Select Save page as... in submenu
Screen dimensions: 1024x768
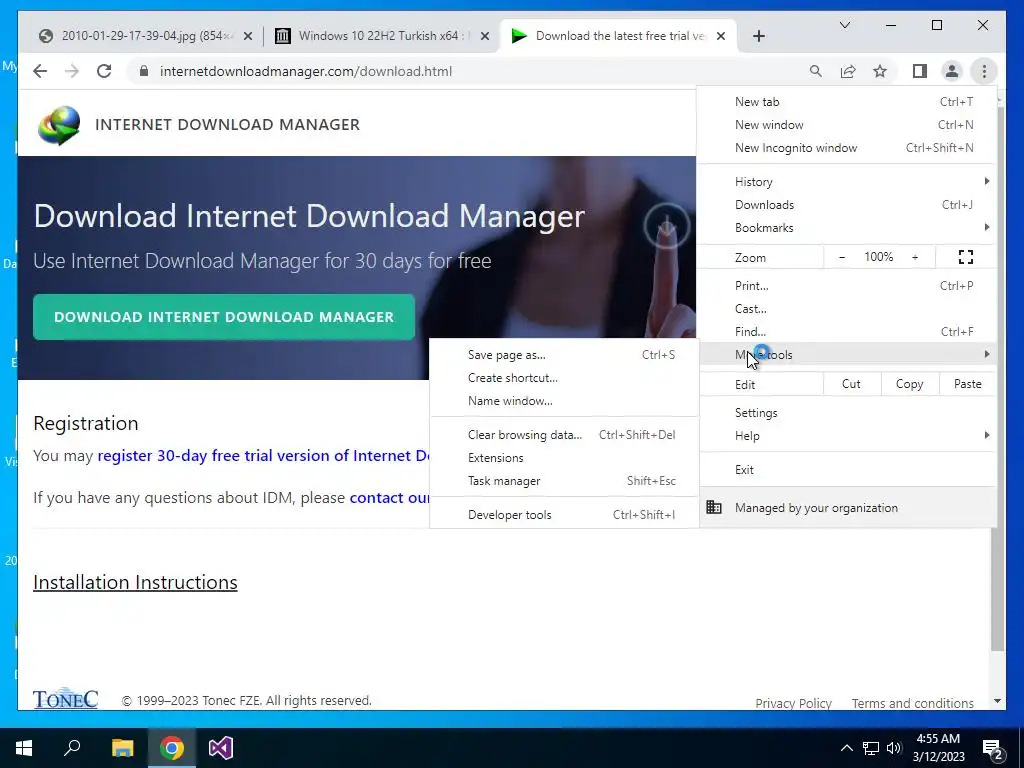pyautogui.click(x=564, y=355)
